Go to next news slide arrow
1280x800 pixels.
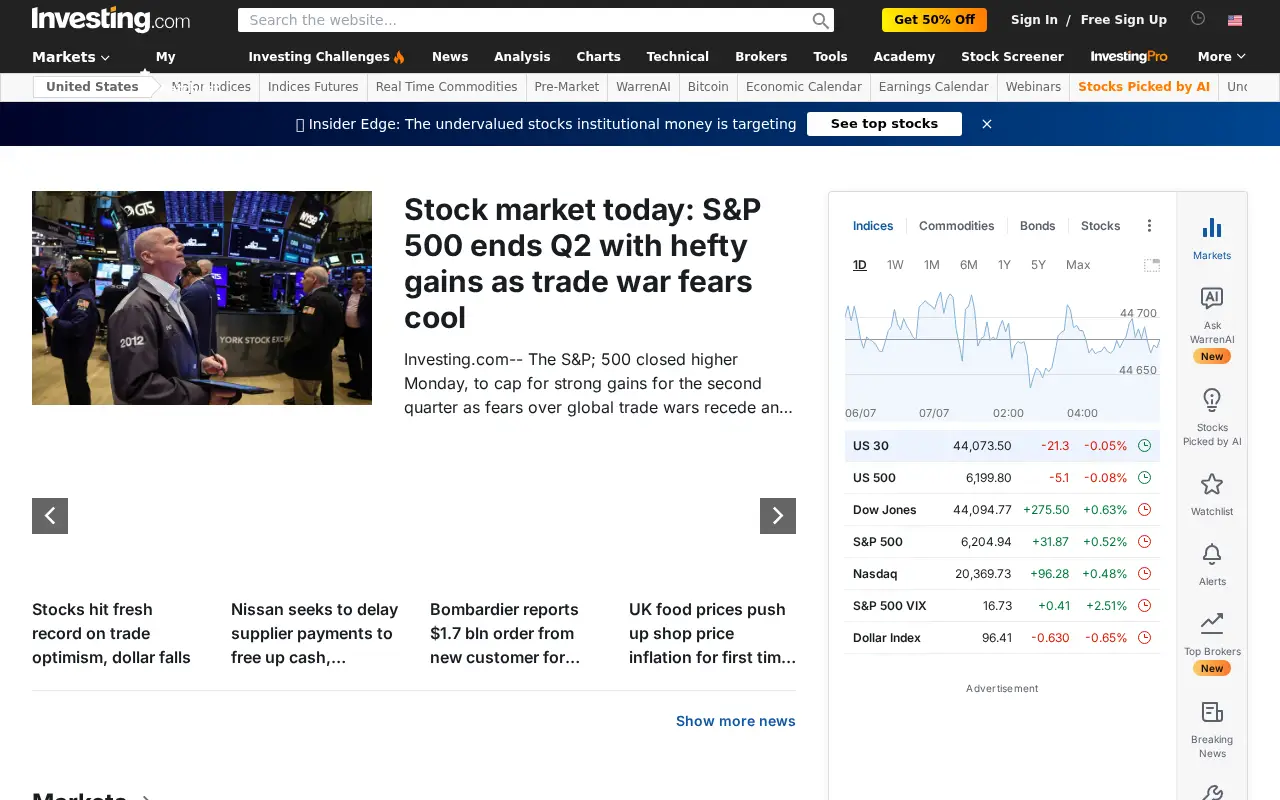[778, 516]
